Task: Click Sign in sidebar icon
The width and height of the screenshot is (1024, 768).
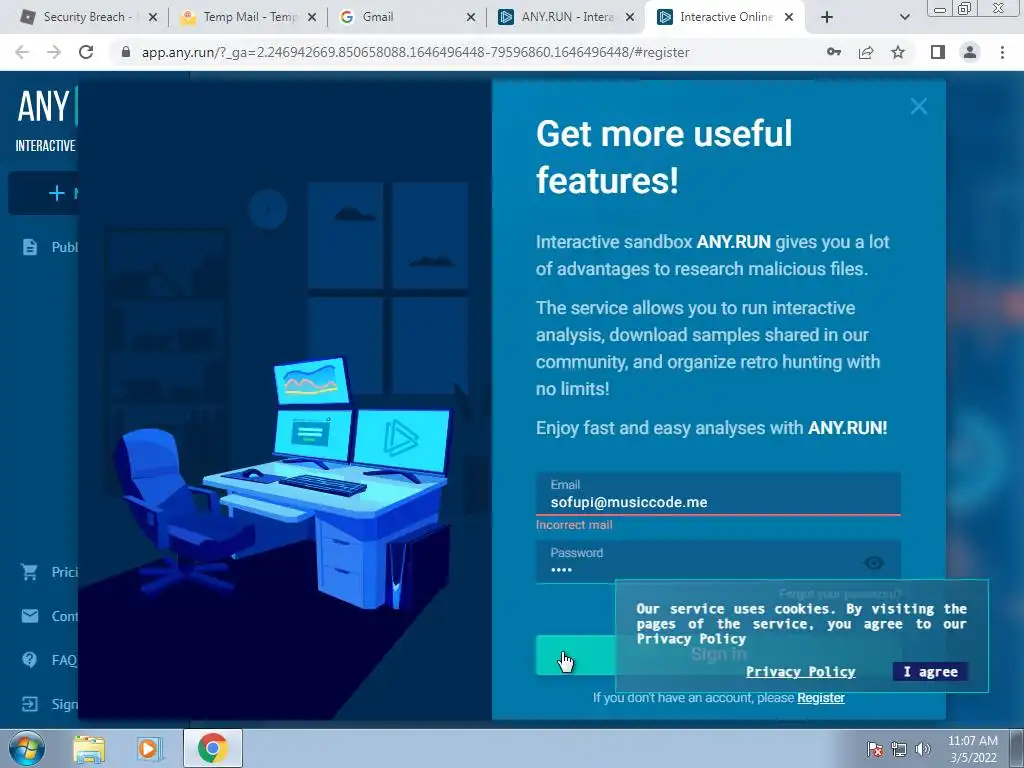Action: (30, 704)
